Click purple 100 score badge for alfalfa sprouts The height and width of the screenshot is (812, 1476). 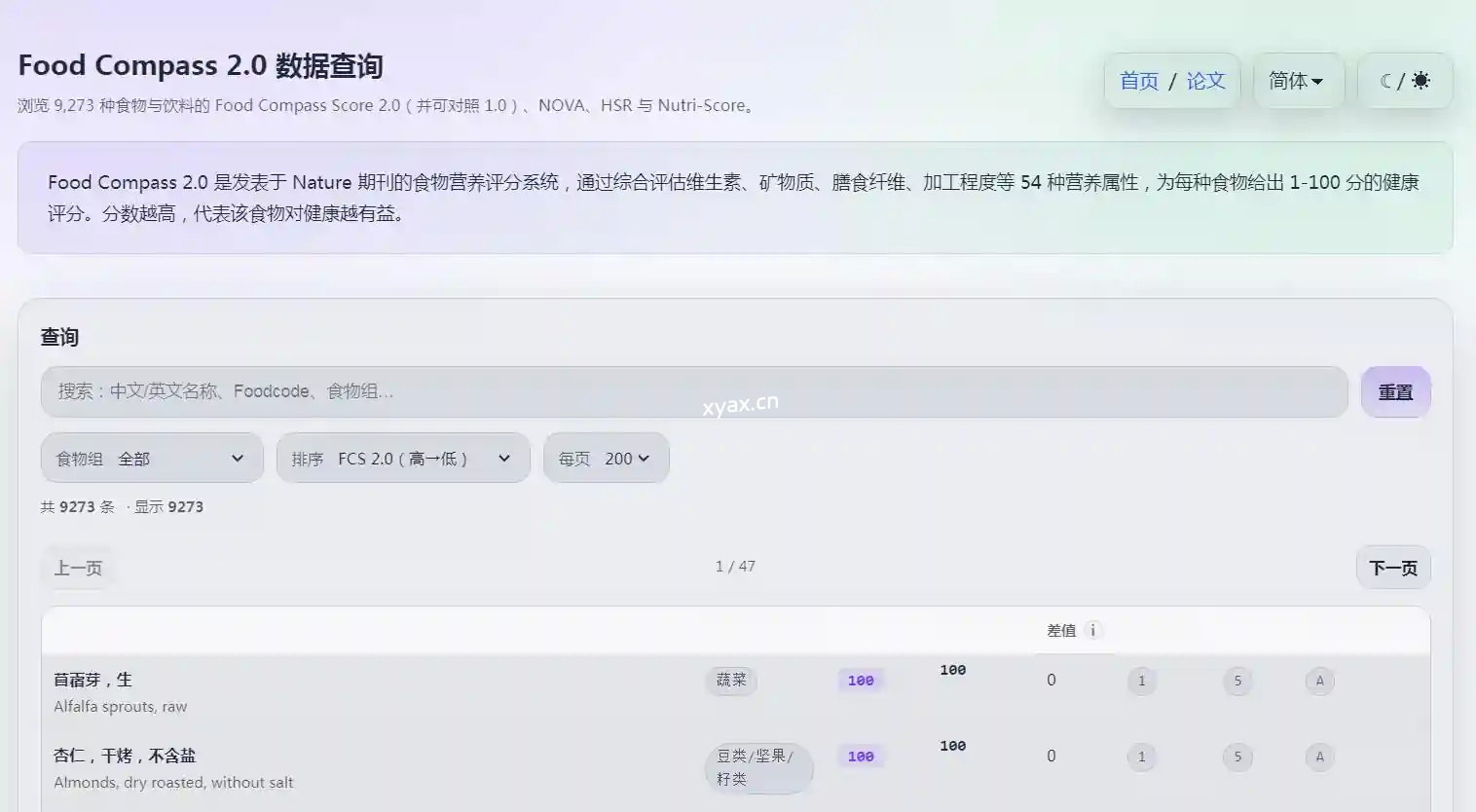[861, 681]
